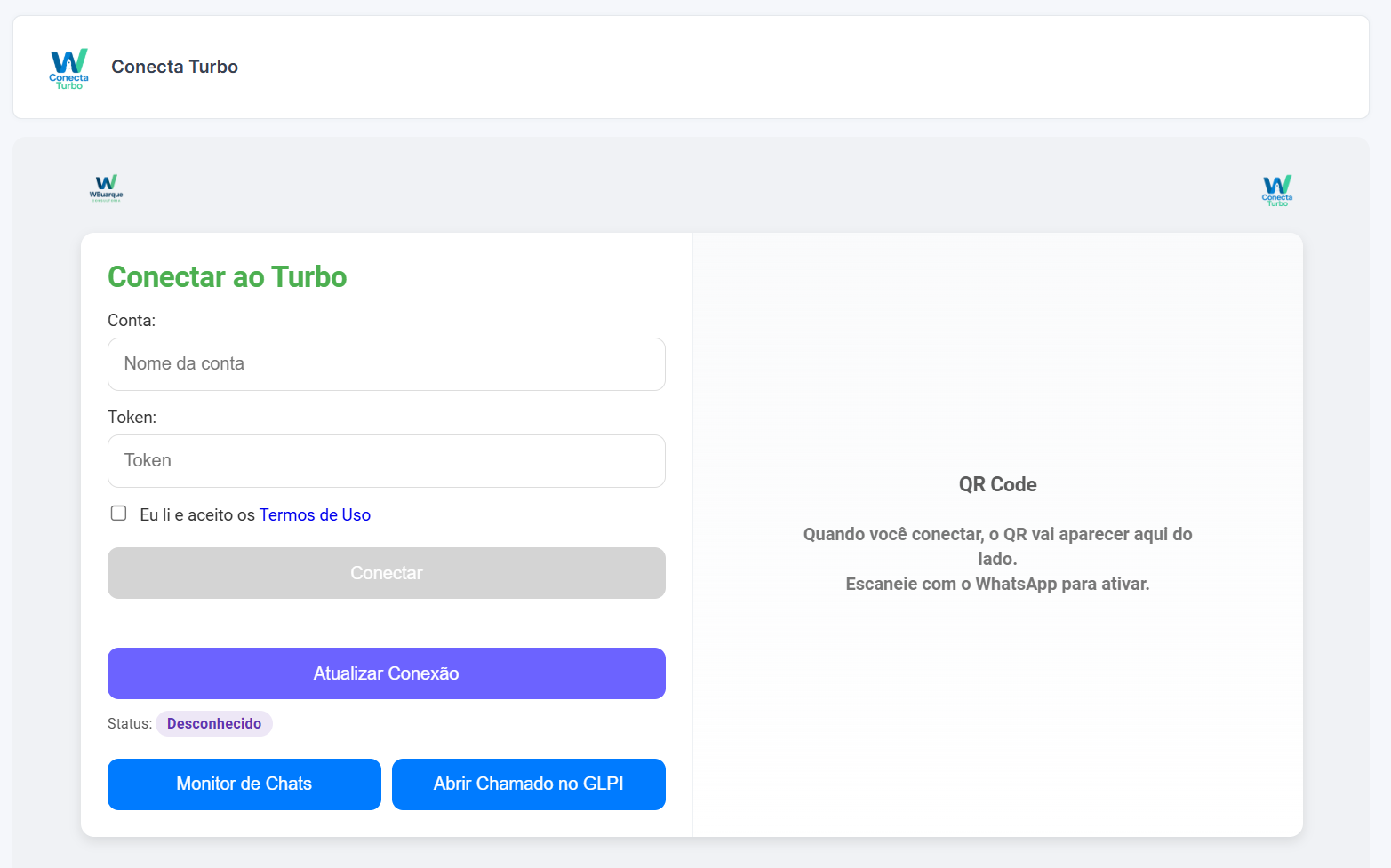Click Abrir Chamado no GLPI
The image size is (1391, 868).
coord(528,784)
